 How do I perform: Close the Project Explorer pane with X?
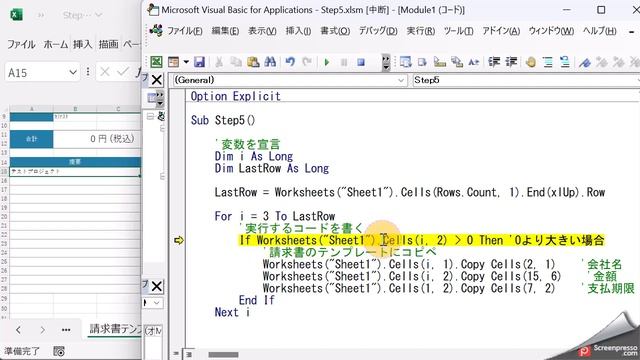point(157,80)
